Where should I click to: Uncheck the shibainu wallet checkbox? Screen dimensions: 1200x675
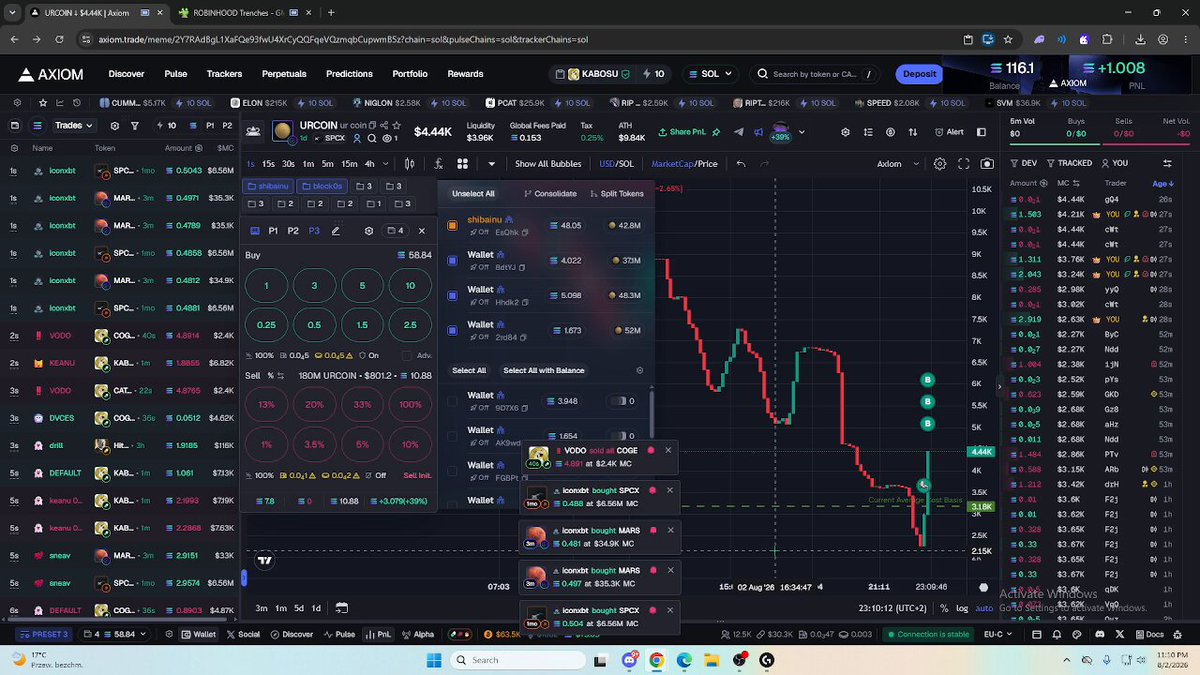[x=452, y=226]
